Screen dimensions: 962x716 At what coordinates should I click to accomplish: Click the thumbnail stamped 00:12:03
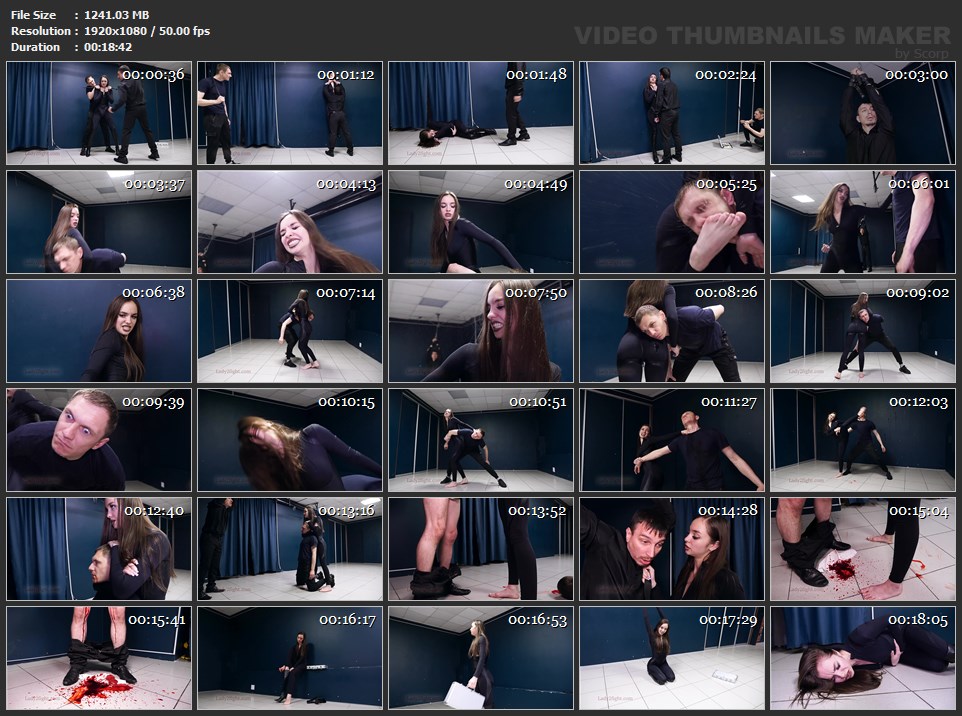coord(863,440)
